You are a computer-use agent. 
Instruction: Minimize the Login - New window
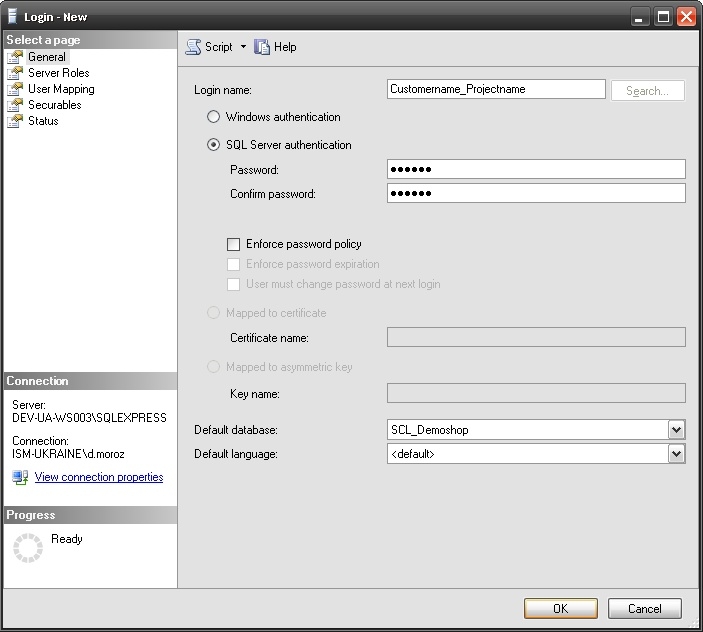(639, 17)
